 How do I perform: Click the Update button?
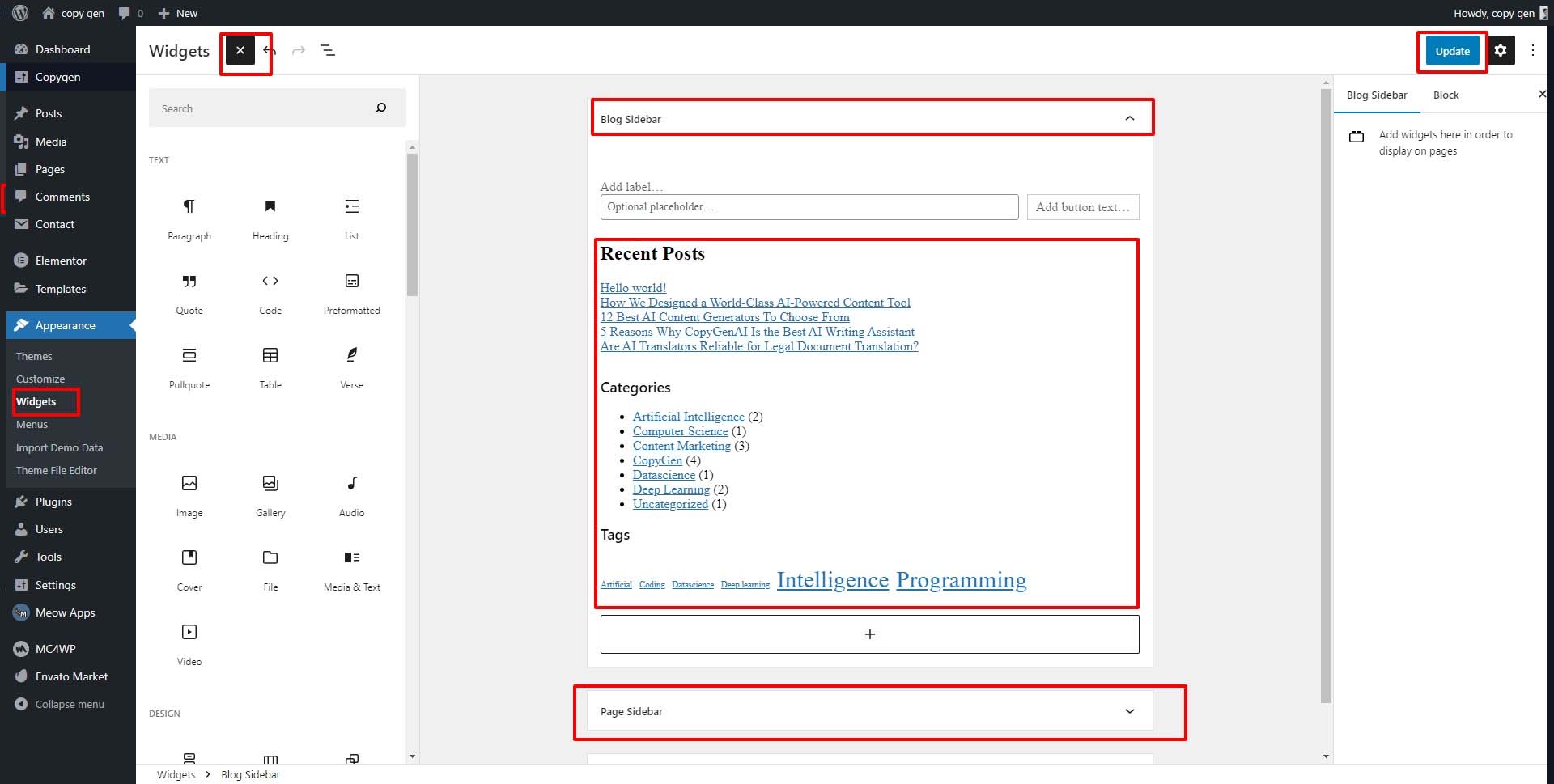[x=1452, y=51]
